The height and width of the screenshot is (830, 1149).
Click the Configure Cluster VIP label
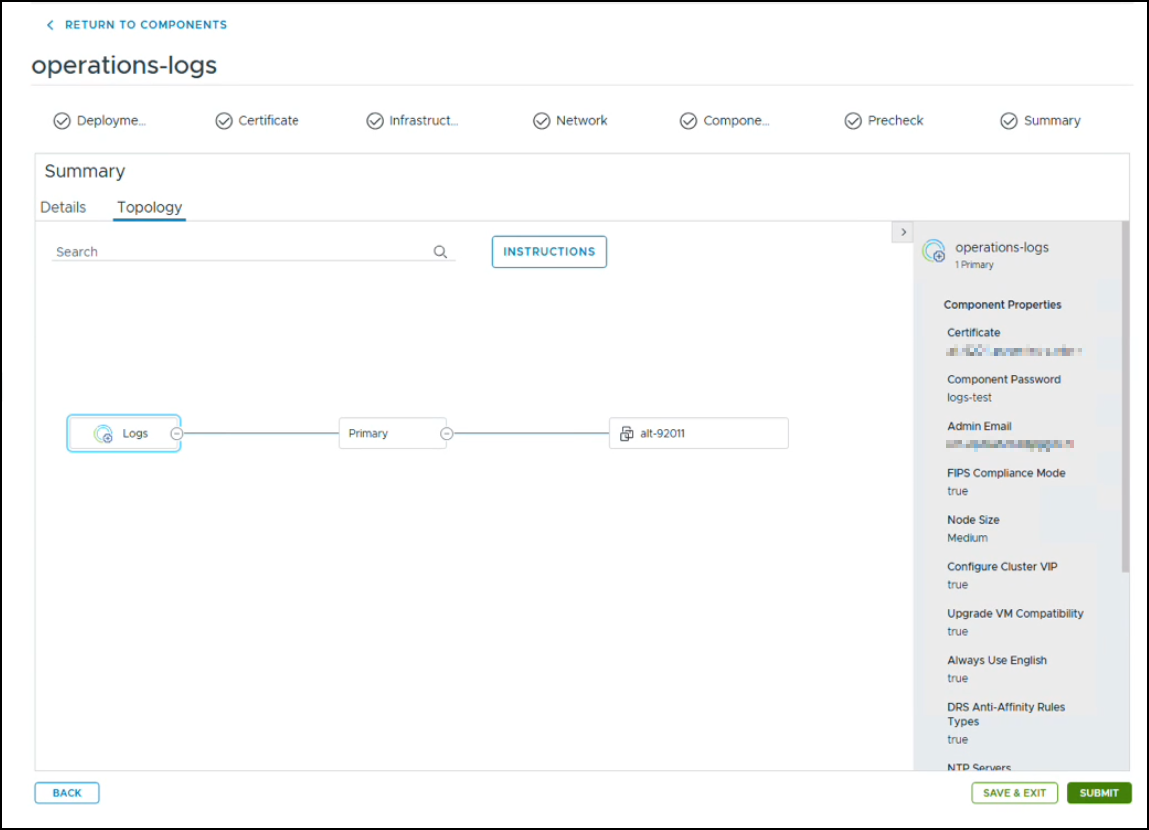[1002, 567]
